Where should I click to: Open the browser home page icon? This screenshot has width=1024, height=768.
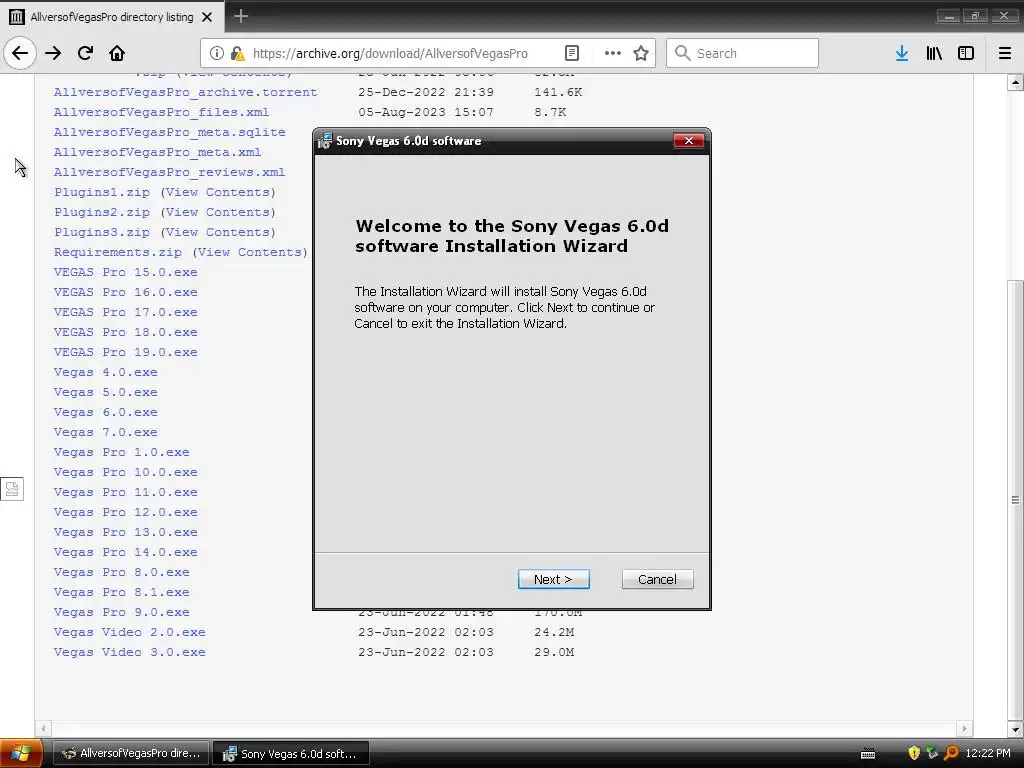click(x=117, y=53)
